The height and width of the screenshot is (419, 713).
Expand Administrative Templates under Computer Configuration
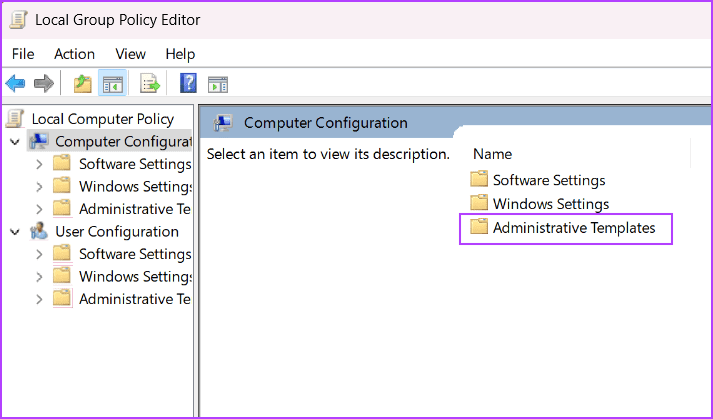pyautogui.click(x=40, y=209)
